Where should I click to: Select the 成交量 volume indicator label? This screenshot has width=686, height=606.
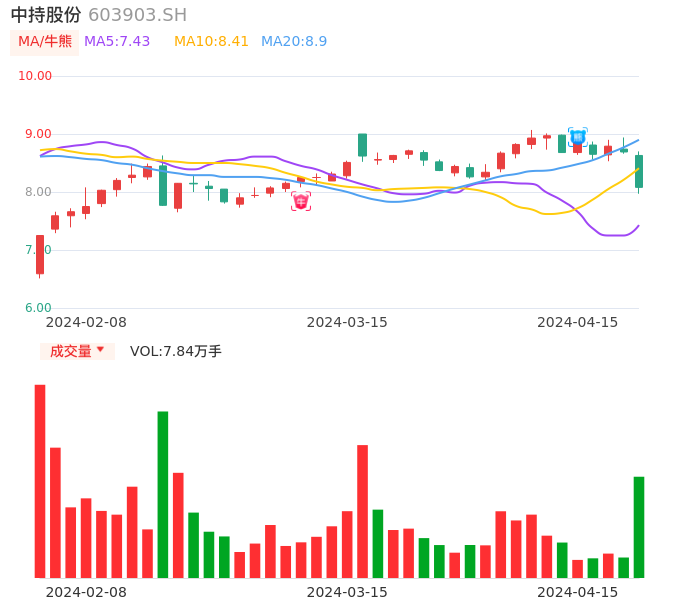click(70, 351)
